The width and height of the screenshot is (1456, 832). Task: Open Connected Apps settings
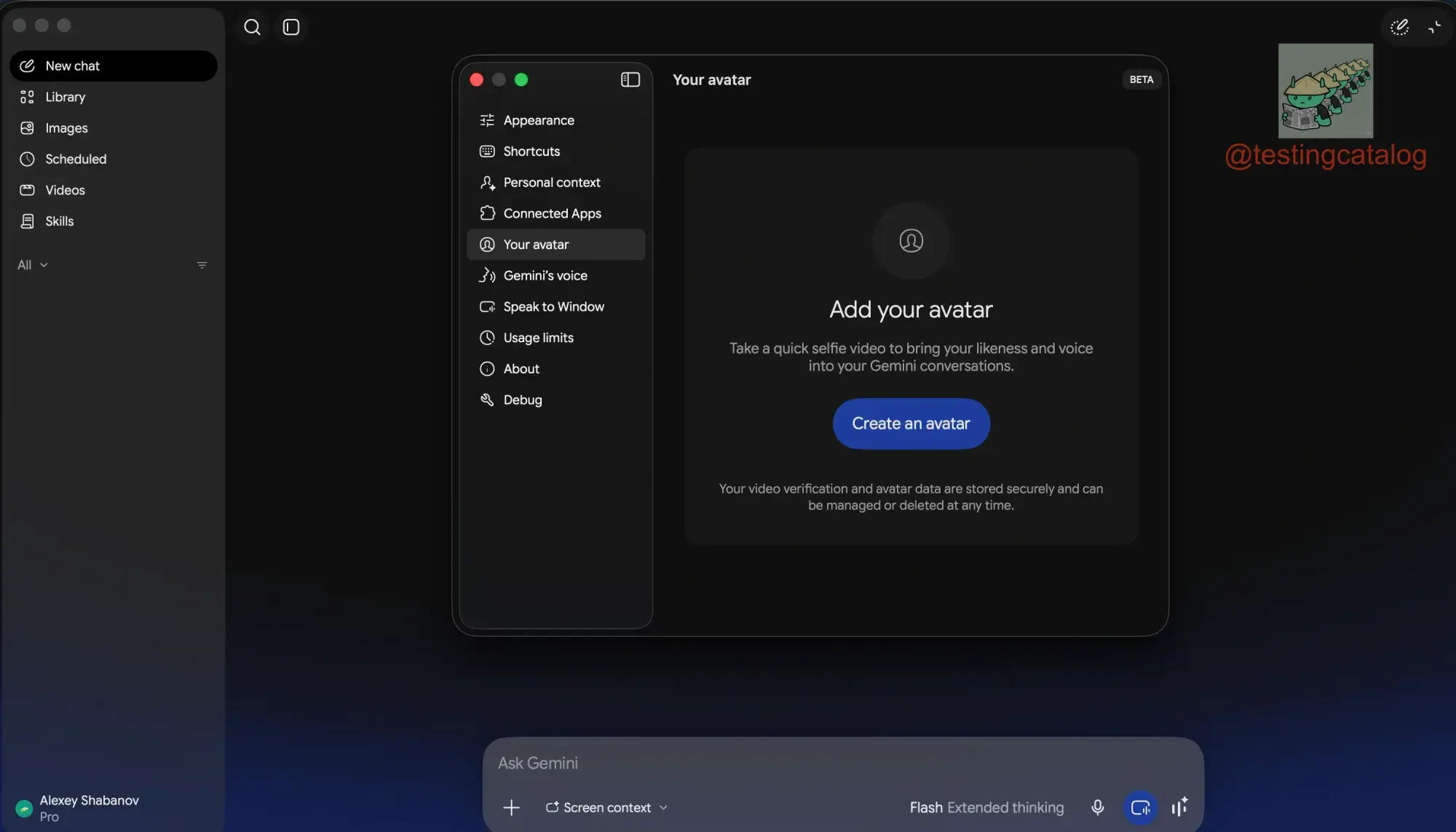555,213
